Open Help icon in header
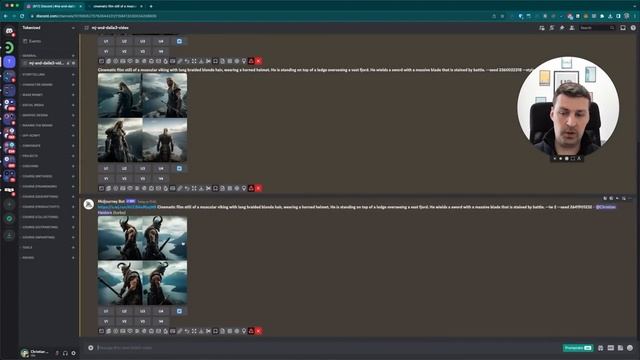 [x=633, y=28]
